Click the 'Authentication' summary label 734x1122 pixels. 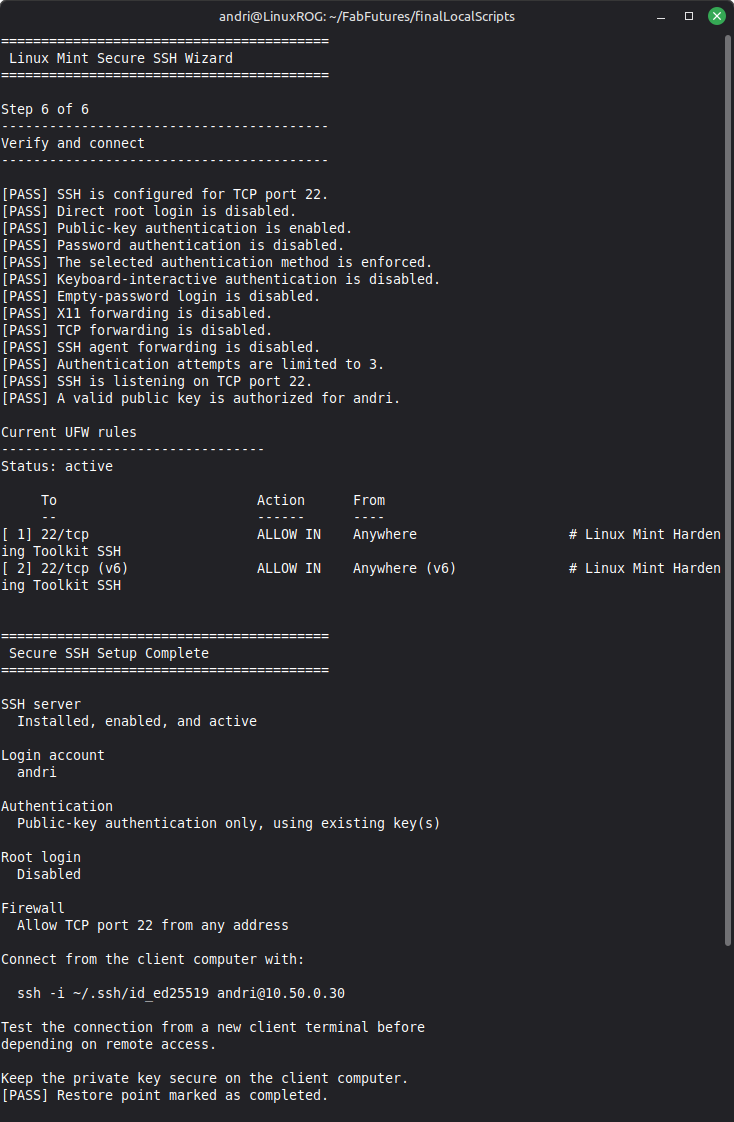click(x=57, y=806)
